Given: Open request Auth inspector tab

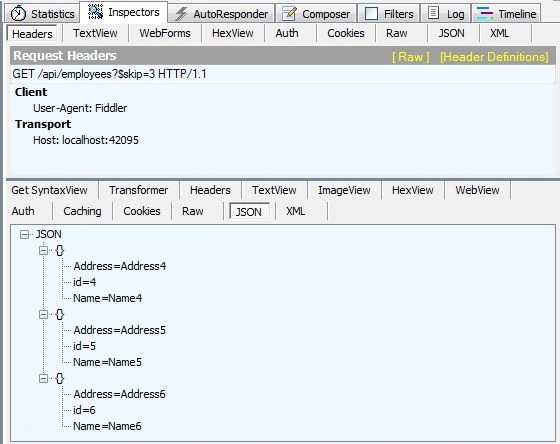Looking at the screenshot, I should pyautogui.click(x=287, y=33).
